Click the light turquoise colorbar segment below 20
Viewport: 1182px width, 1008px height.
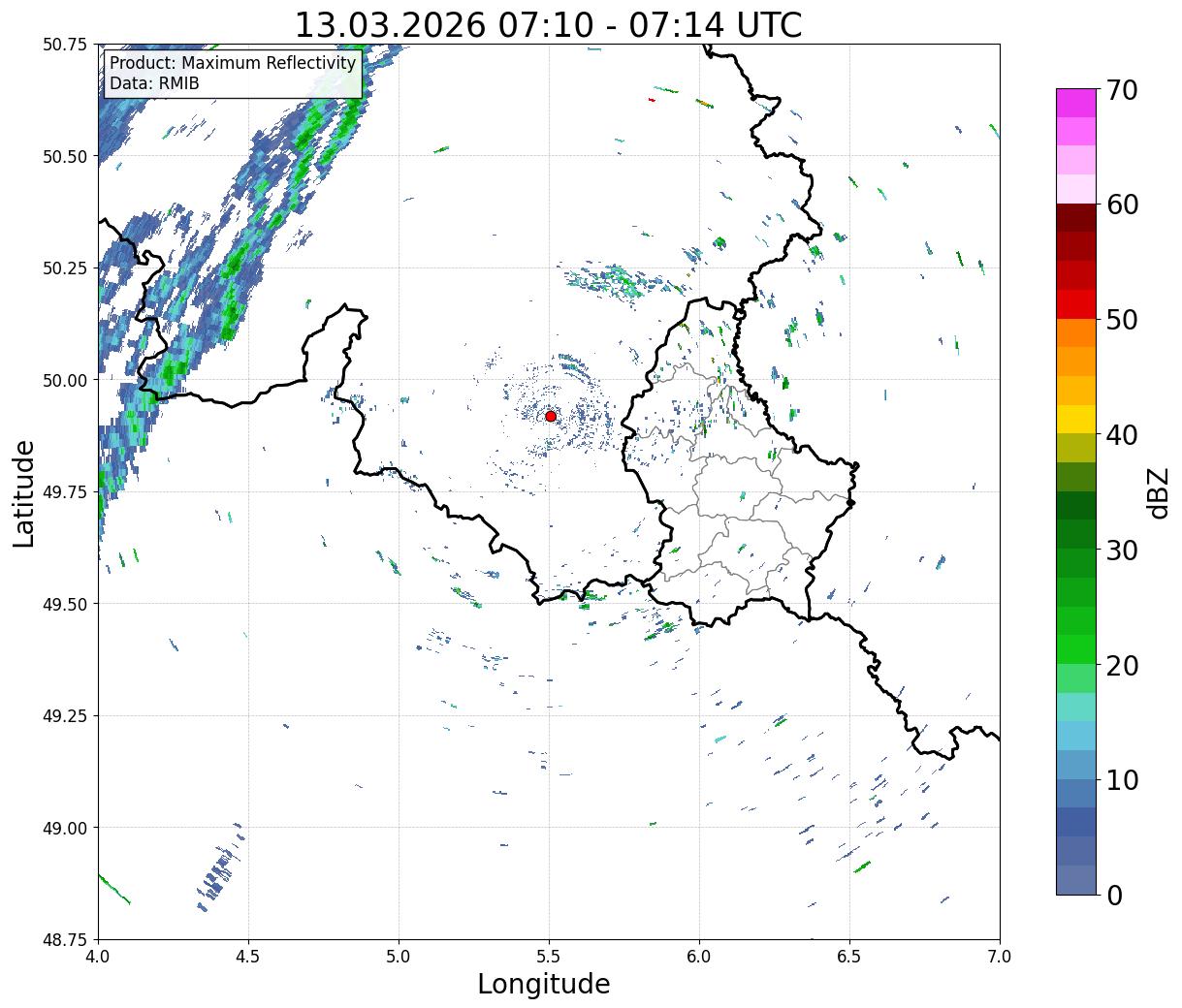1076,708
